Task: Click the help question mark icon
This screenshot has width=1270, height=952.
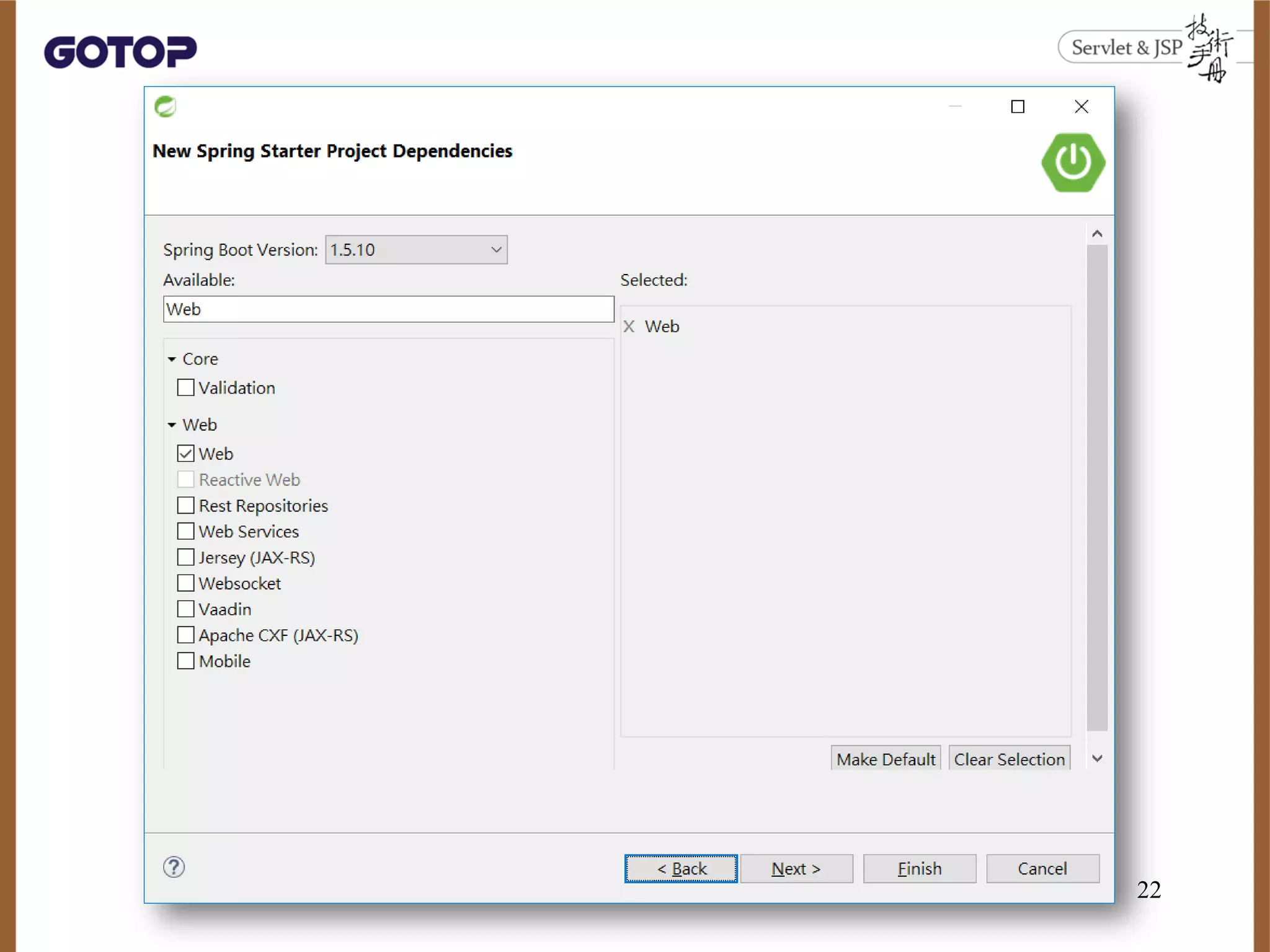Action: click(x=174, y=867)
